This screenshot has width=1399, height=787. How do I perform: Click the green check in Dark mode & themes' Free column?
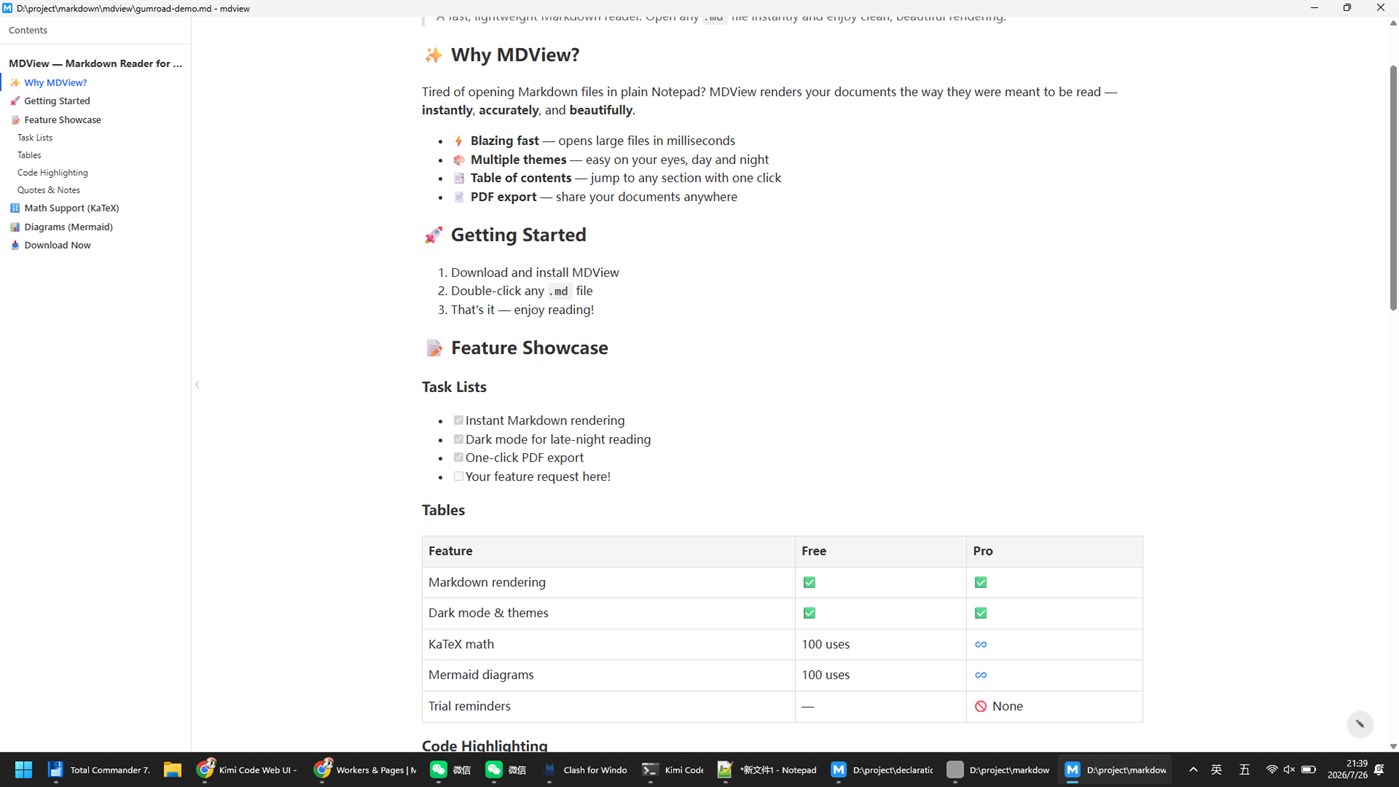pos(809,613)
